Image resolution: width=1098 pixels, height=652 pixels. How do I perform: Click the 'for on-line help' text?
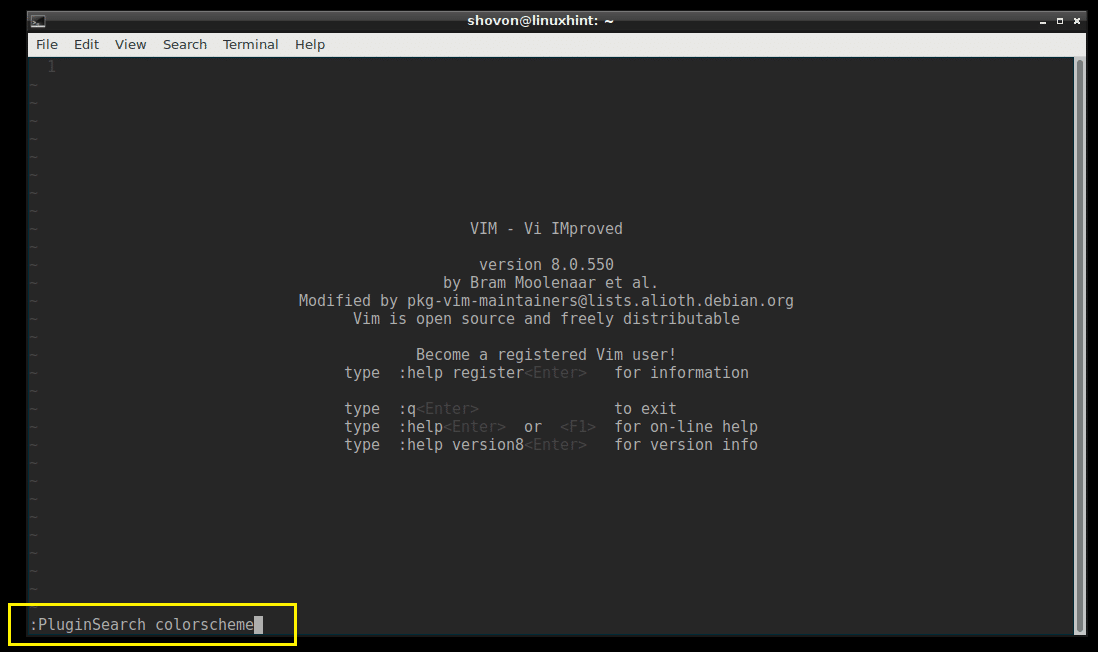pos(686,427)
